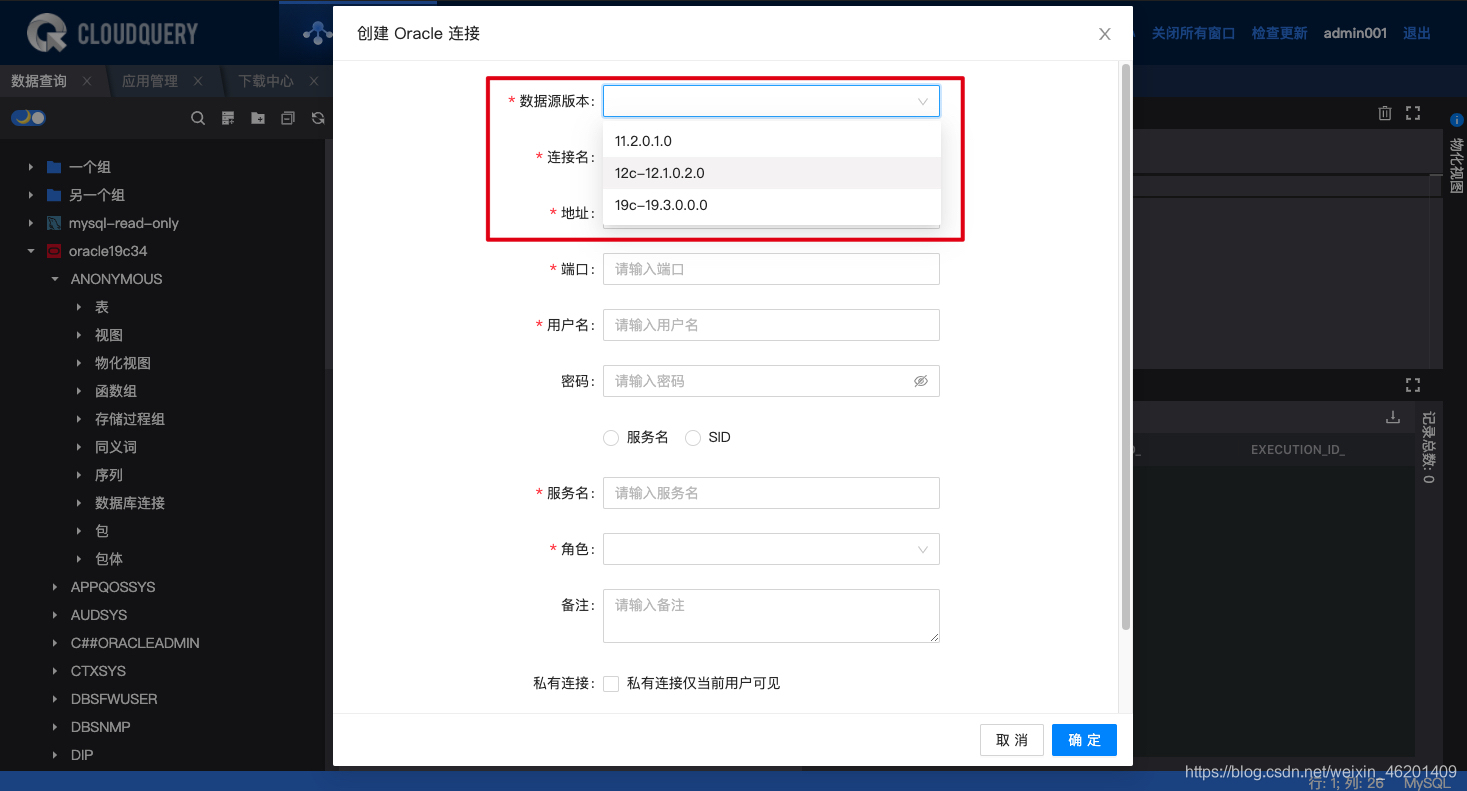Click the new group folder icon

[x=258, y=118]
